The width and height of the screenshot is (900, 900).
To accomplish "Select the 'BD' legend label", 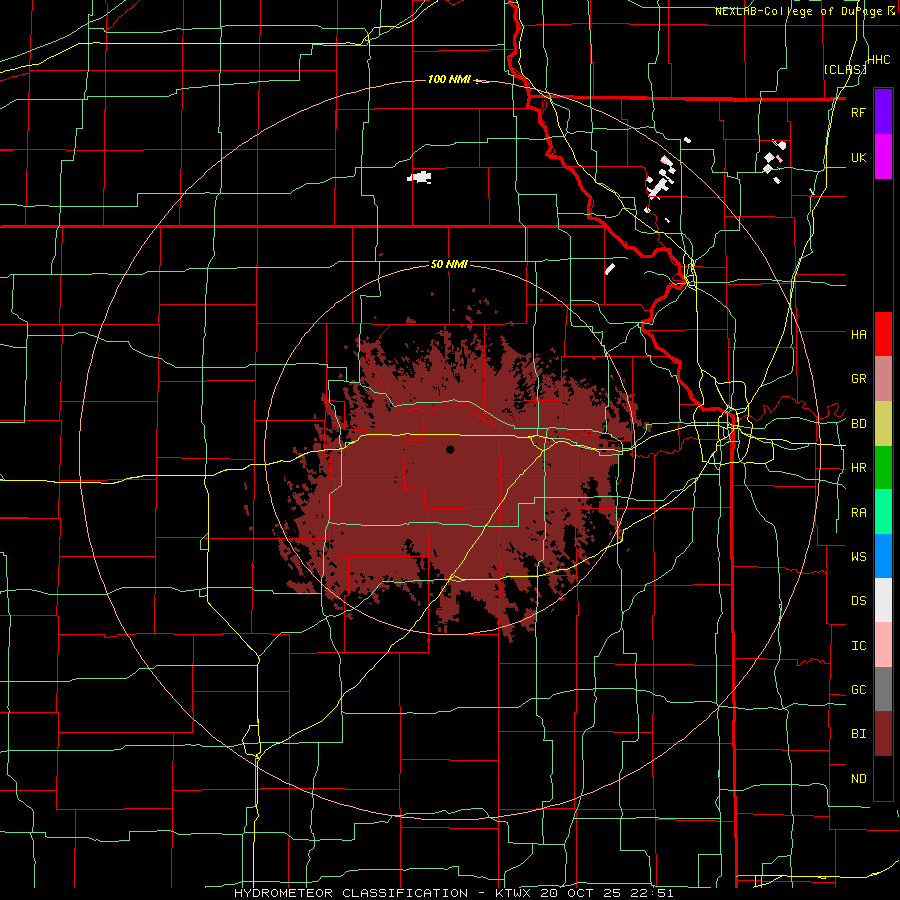I will click(x=858, y=424).
